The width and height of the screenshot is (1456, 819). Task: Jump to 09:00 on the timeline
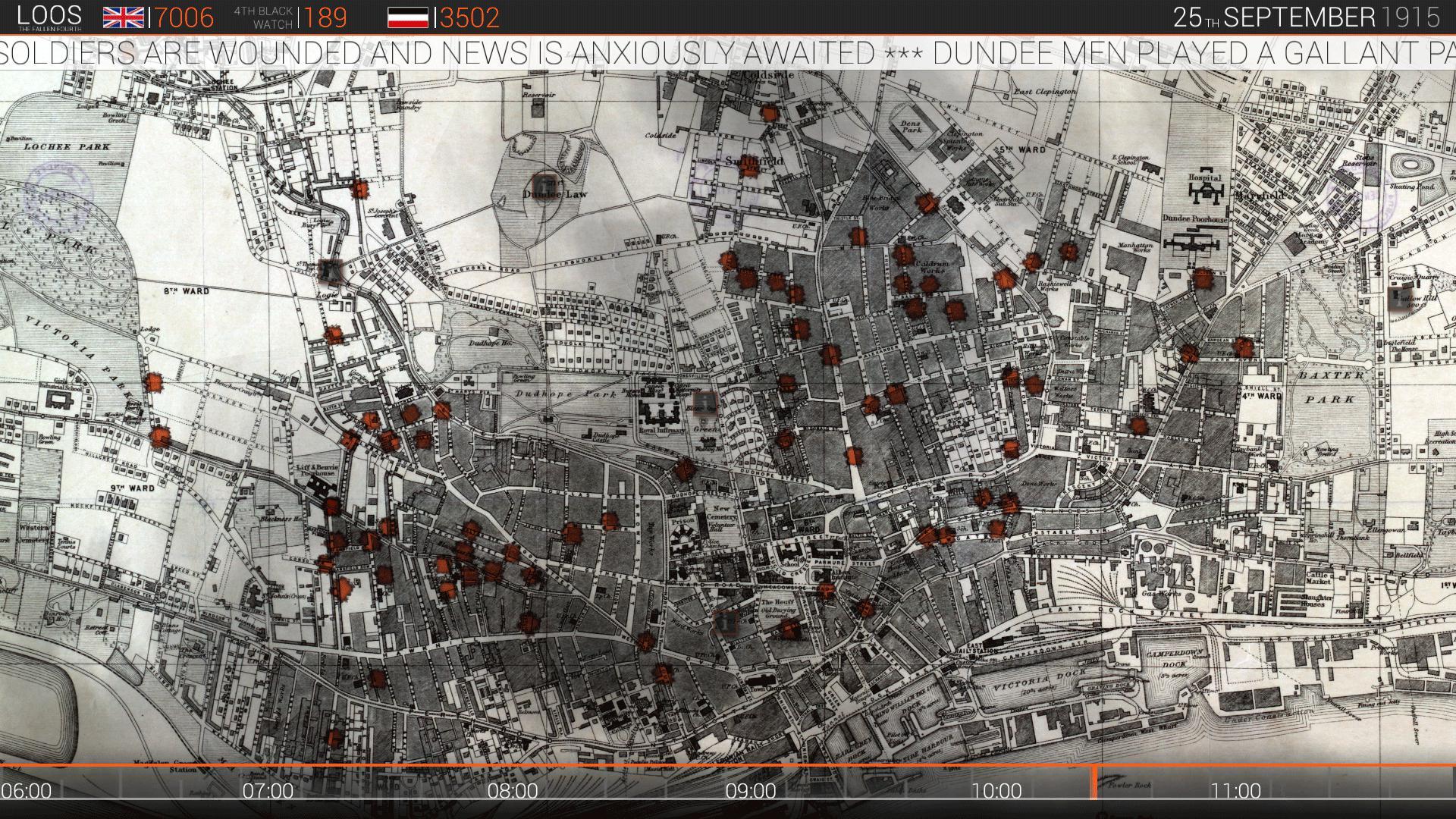pyautogui.click(x=750, y=791)
